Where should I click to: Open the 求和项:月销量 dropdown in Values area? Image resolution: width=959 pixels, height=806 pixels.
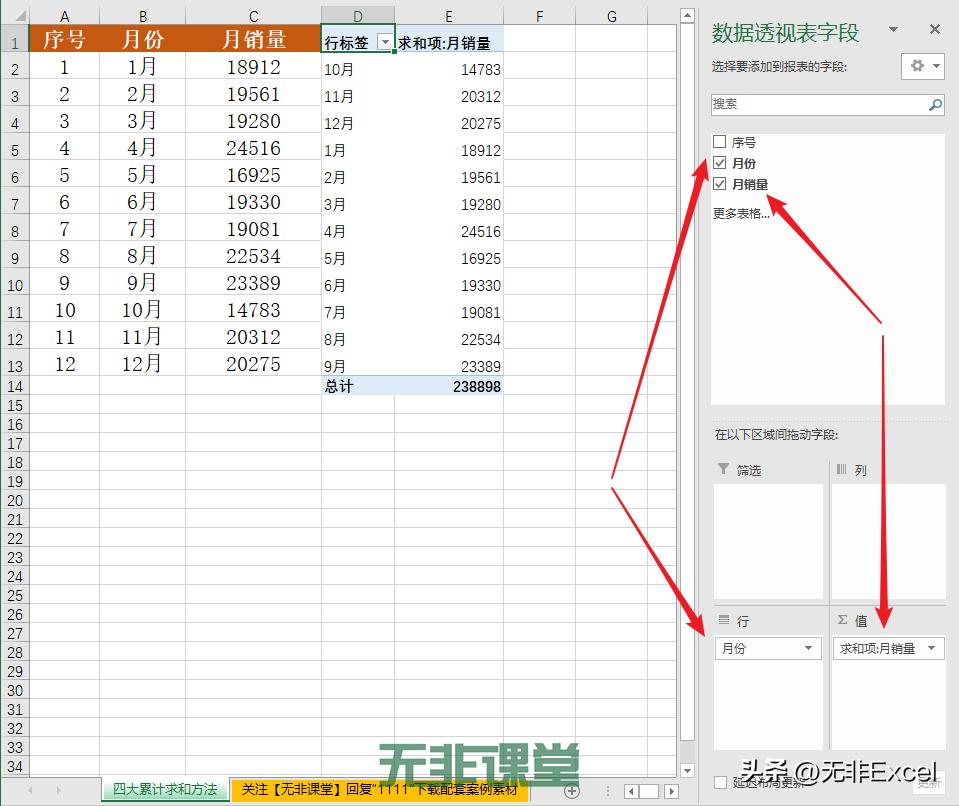click(x=933, y=648)
